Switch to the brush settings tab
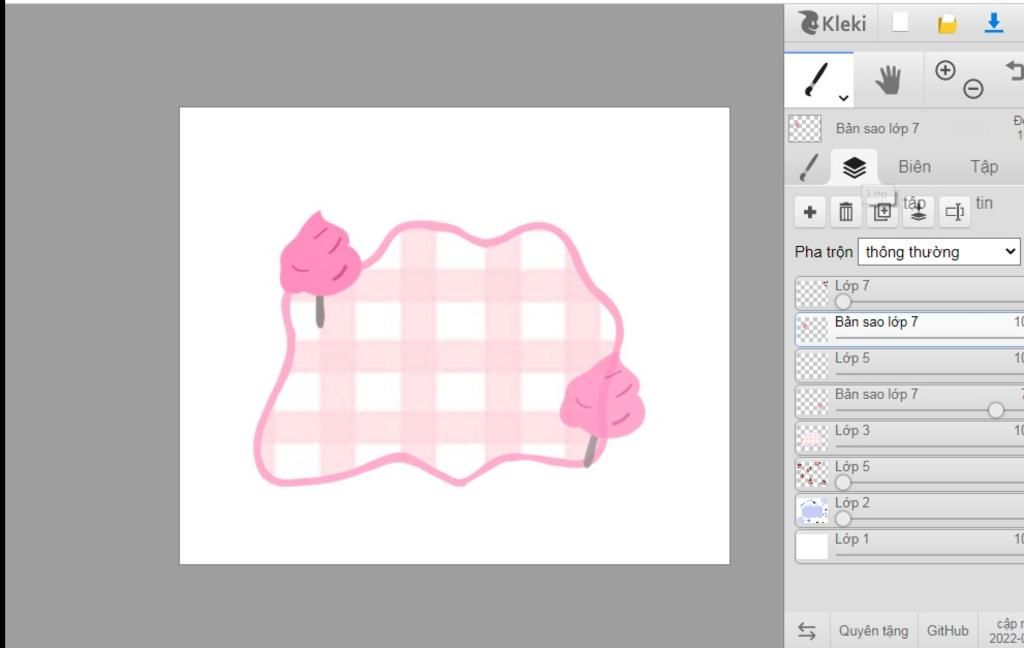This screenshot has height=648, width=1024. pyautogui.click(x=809, y=167)
